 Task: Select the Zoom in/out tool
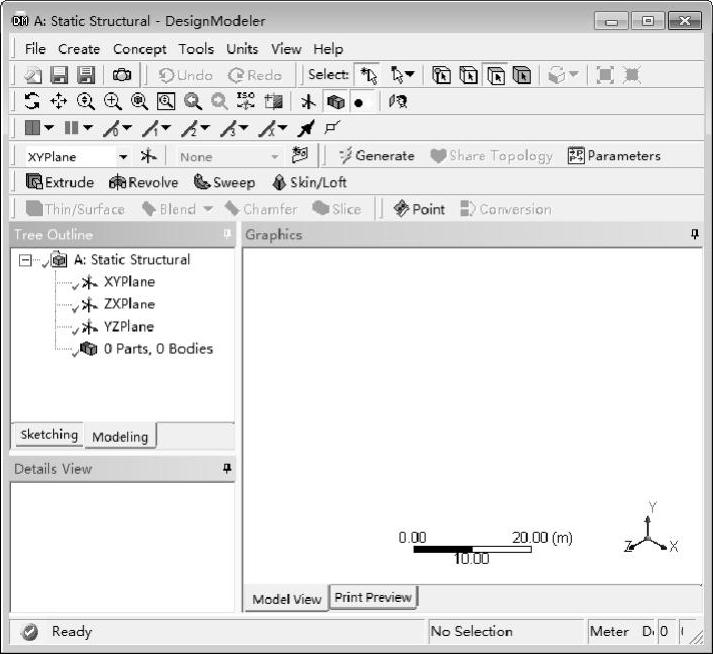click(x=85, y=101)
